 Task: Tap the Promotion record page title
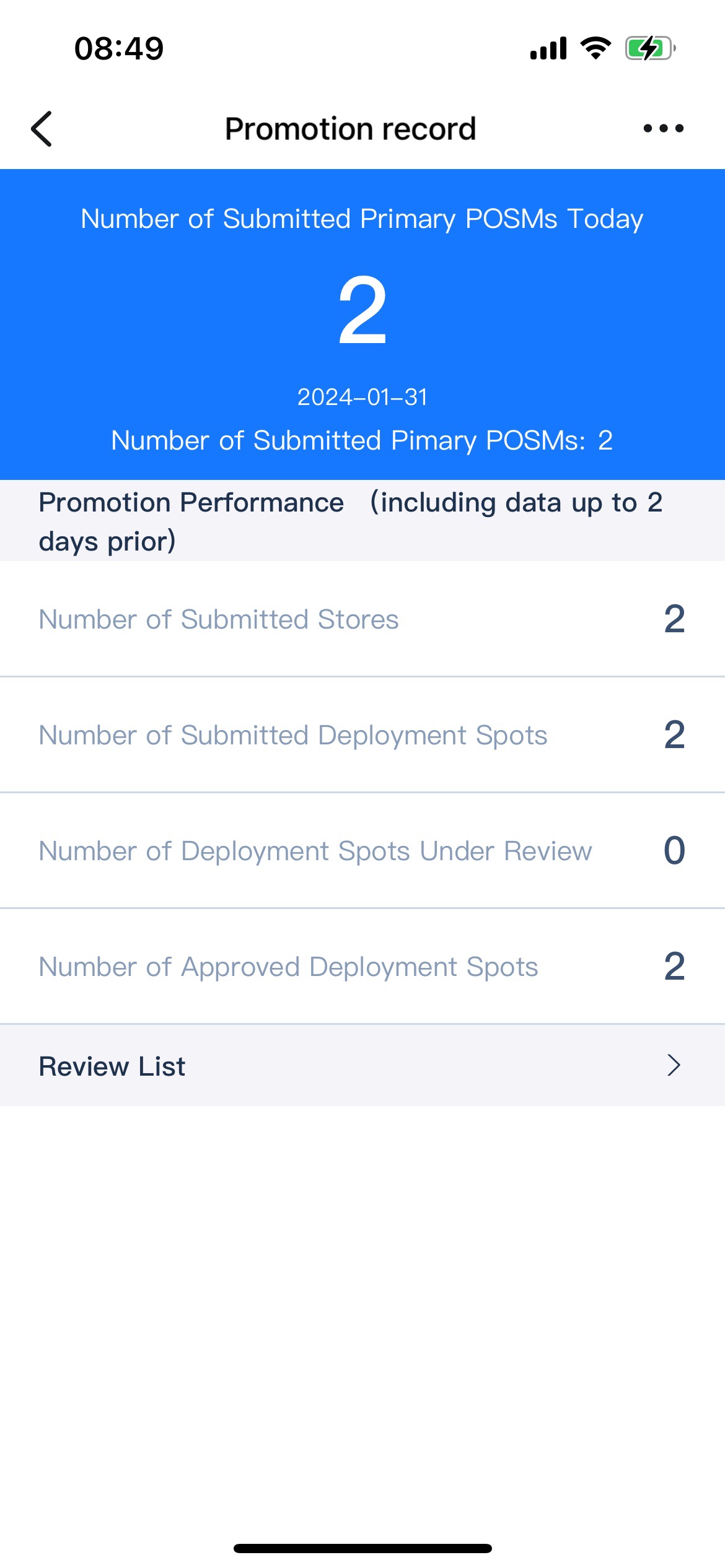(350, 129)
